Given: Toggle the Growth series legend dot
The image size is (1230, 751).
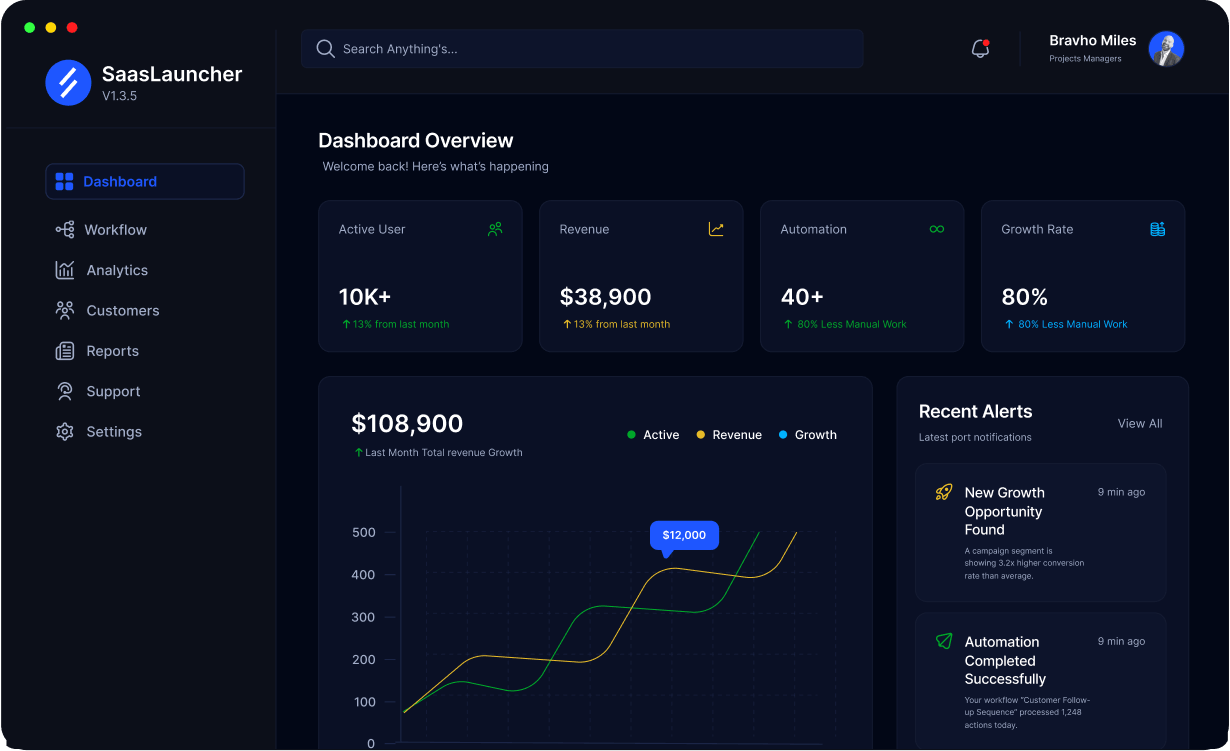Looking at the screenshot, I should point(783,435).
